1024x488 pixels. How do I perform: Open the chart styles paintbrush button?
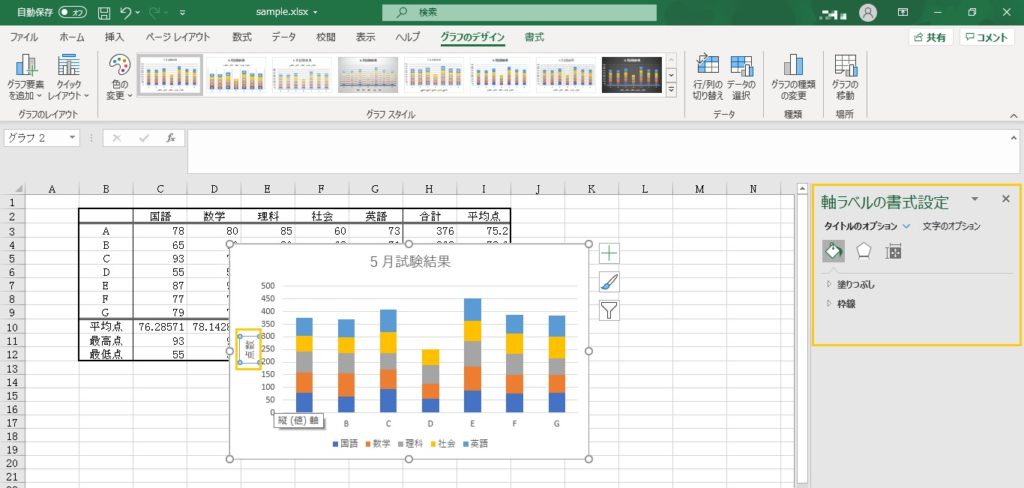point(609,282)
